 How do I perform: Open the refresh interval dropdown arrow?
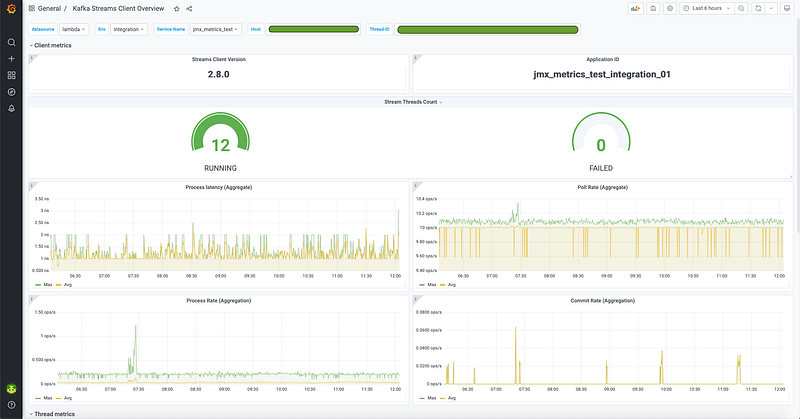pyautogui.click(x=773, y=8)
